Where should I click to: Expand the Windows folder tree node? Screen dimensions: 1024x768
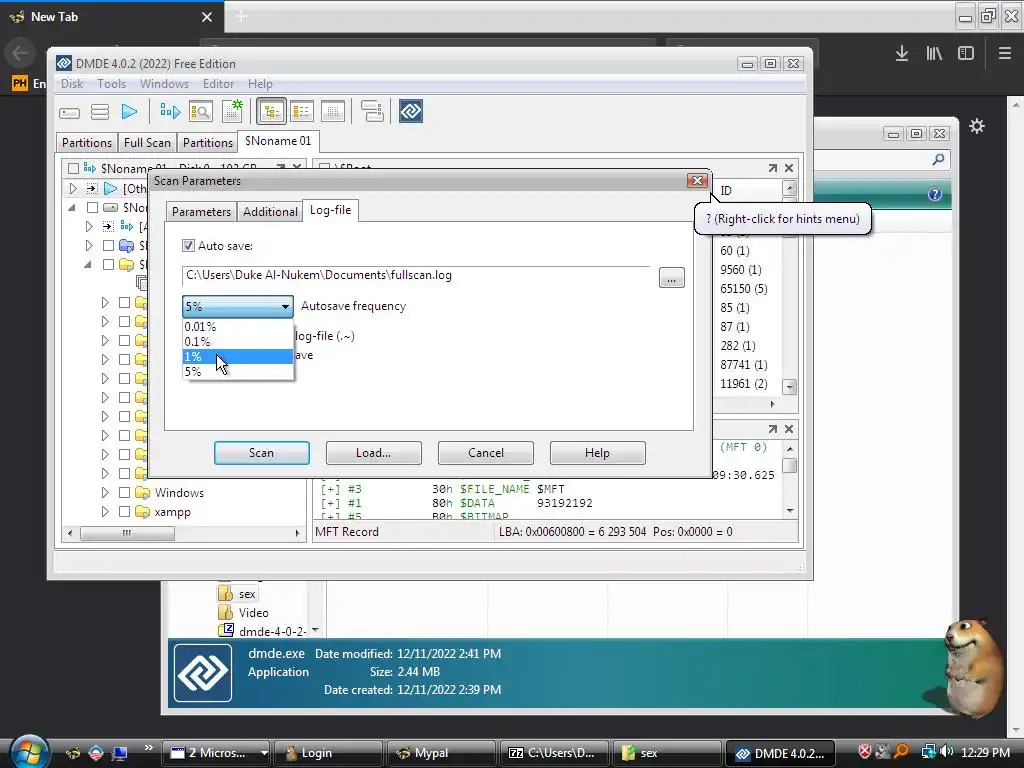coord(104,492)
